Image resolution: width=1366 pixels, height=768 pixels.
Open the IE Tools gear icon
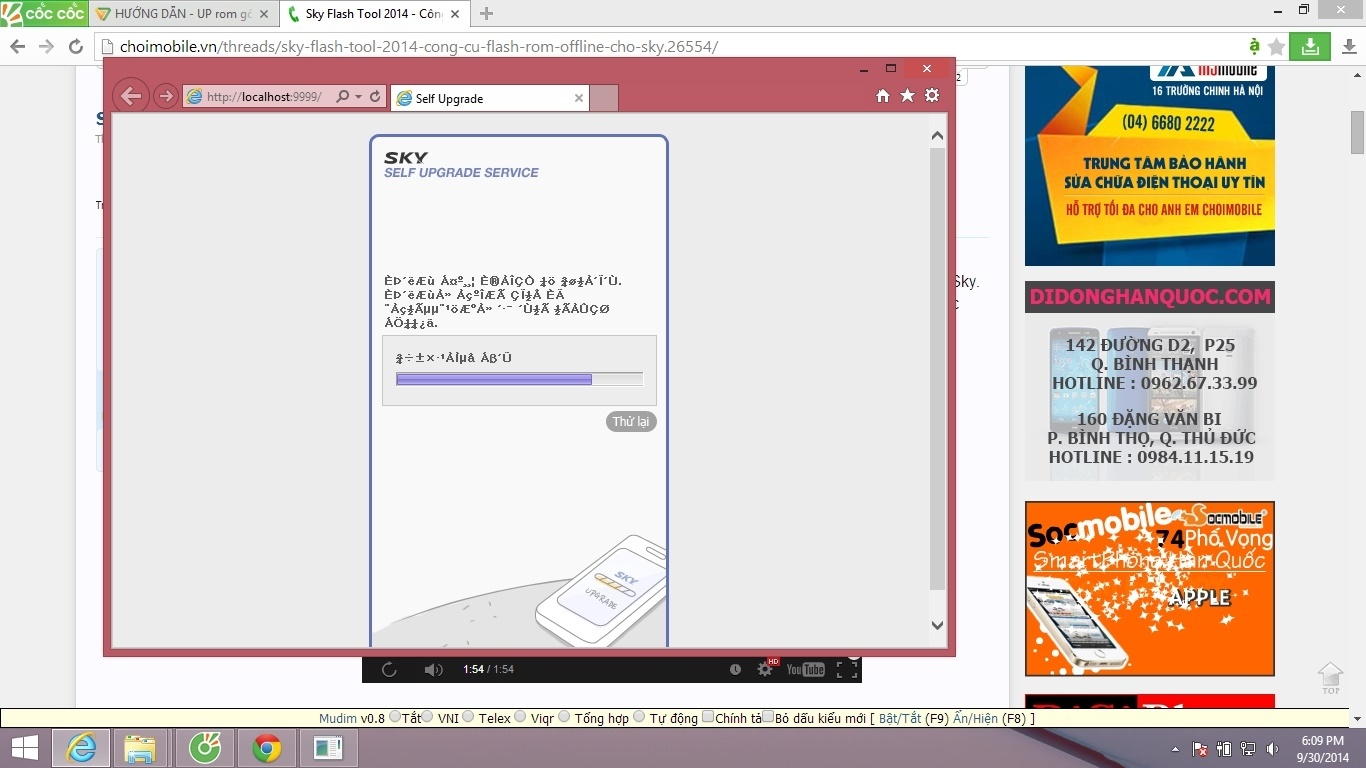(x=932, y=96)
